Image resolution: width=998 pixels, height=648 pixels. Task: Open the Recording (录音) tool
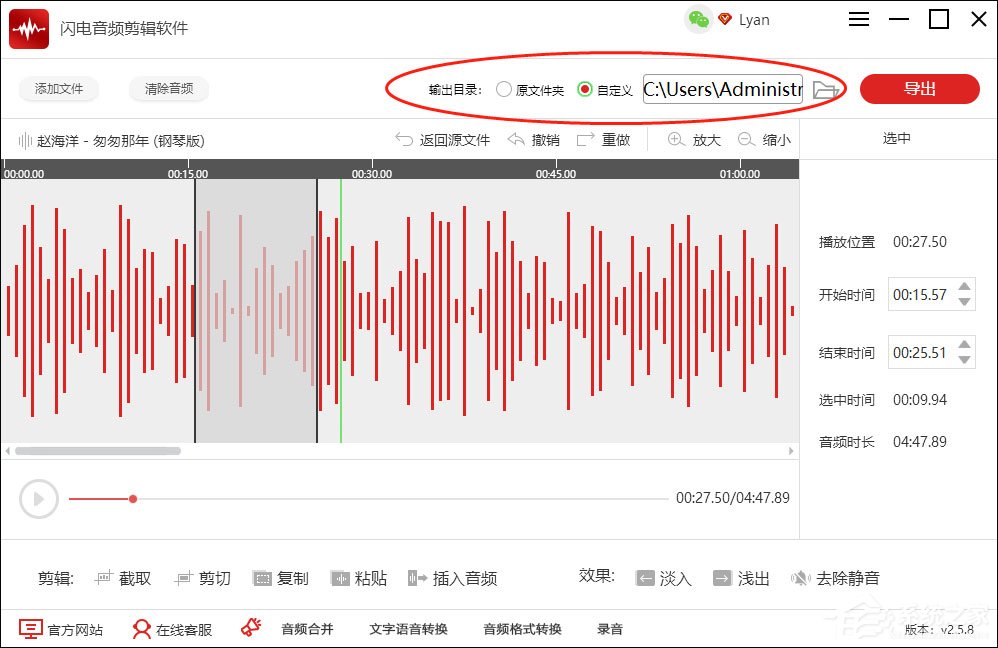pyautogui.click(x=610, y=629)
